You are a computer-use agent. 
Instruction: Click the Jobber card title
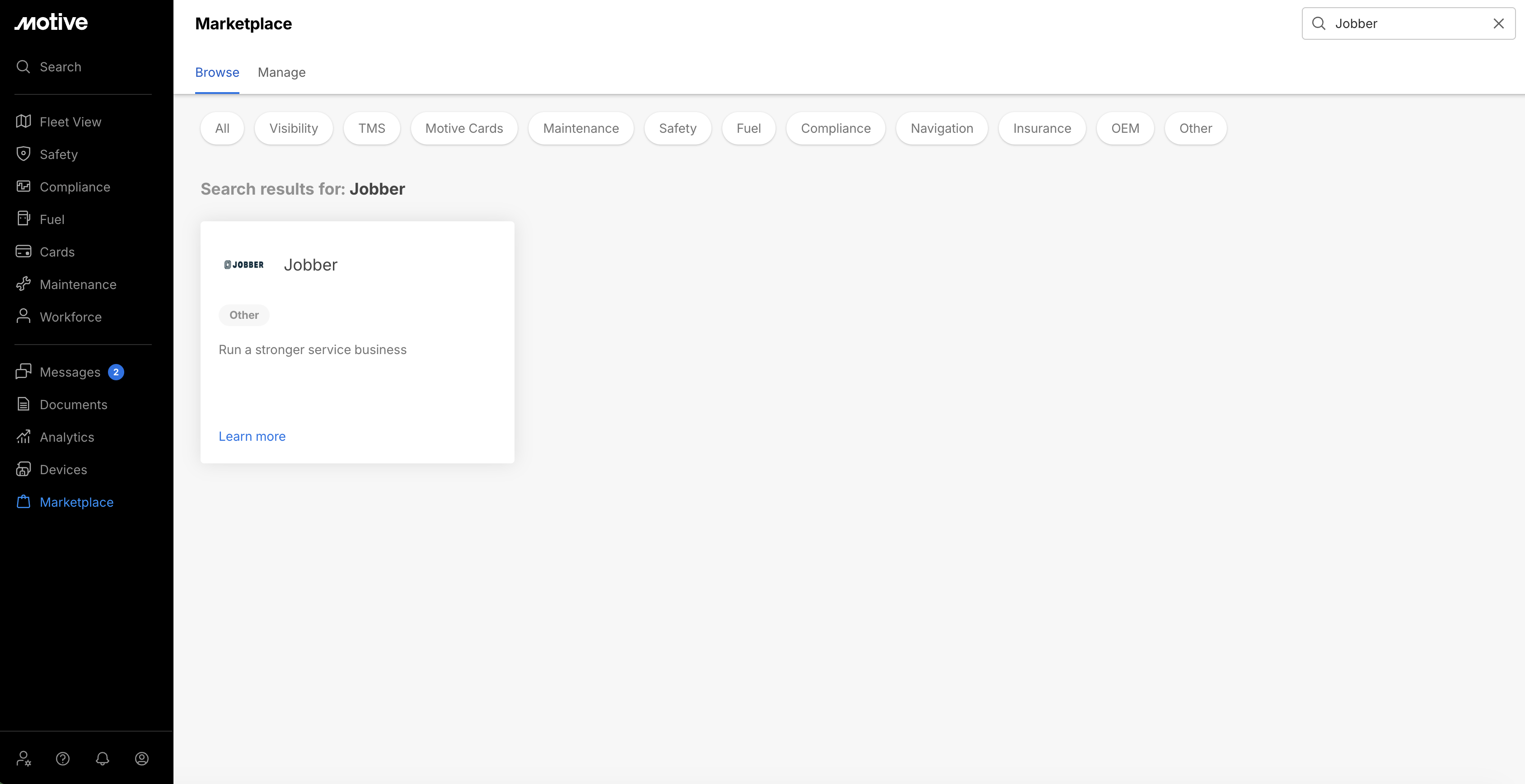pos(310,265)
